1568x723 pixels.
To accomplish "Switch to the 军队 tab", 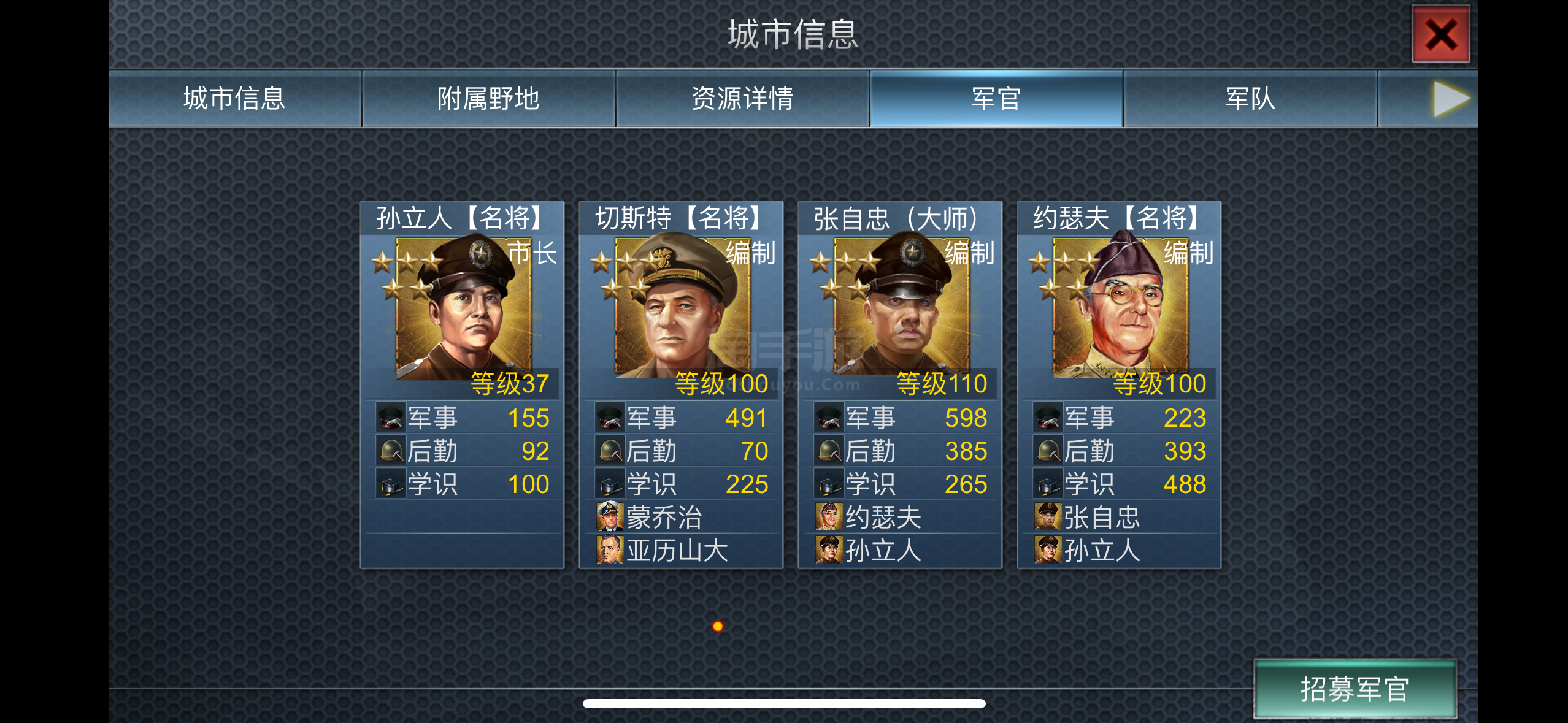I will click(1250, 99).
